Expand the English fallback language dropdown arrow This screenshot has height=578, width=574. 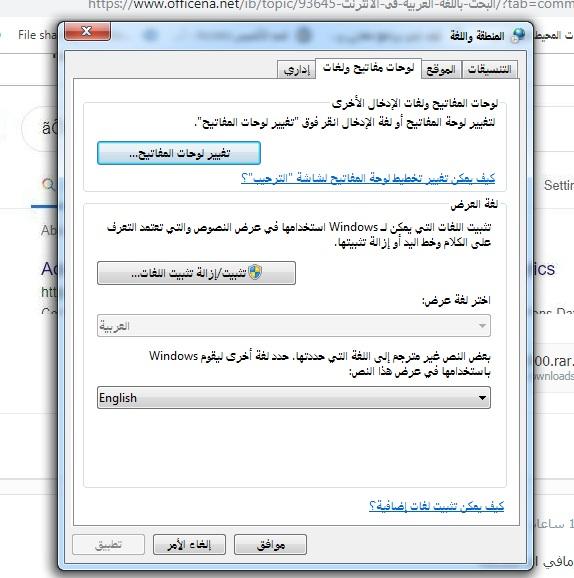pyautogui.click(x=481, y=398)
